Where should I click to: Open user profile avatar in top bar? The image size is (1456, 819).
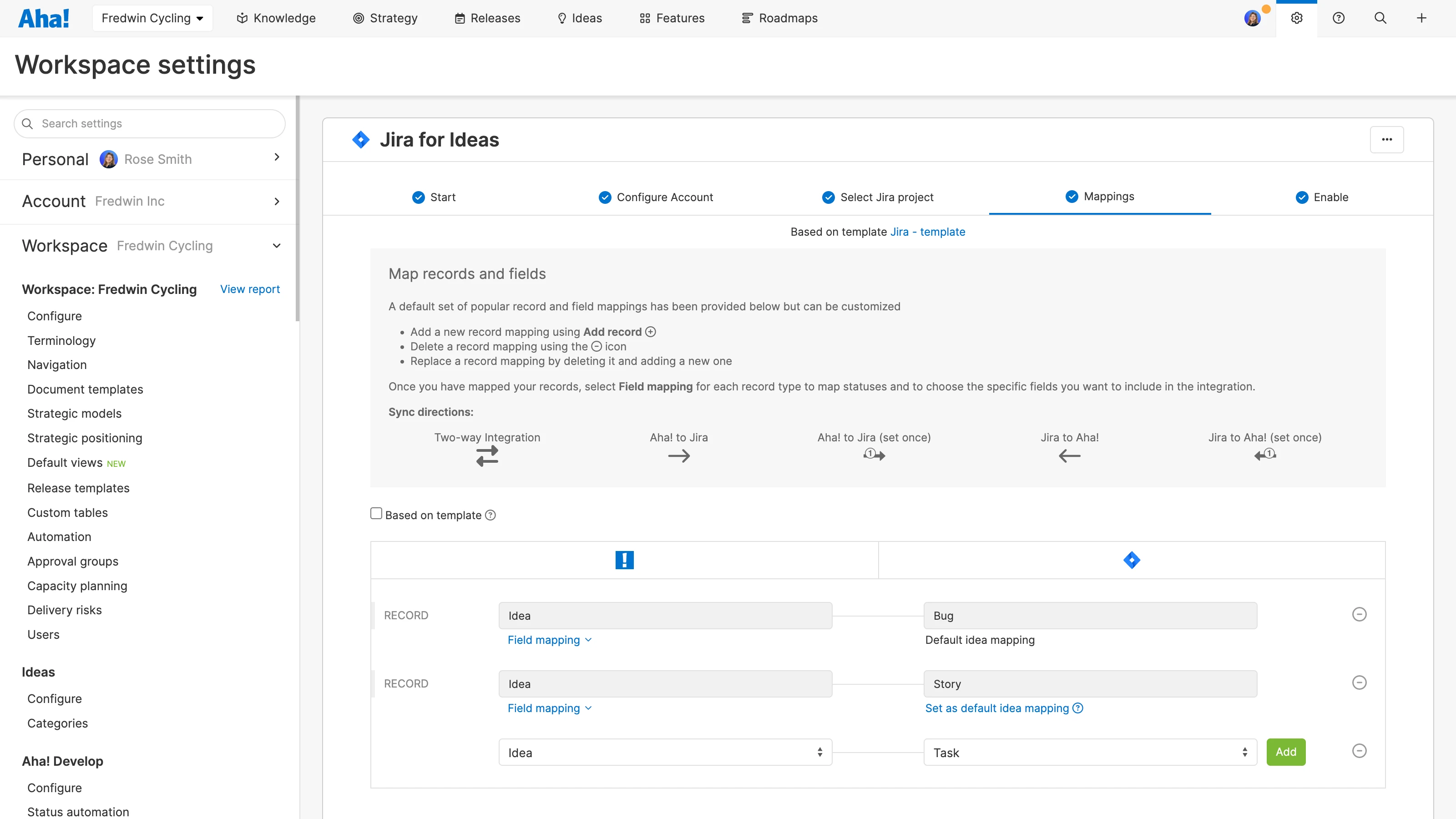click(x=1253, y=18)
